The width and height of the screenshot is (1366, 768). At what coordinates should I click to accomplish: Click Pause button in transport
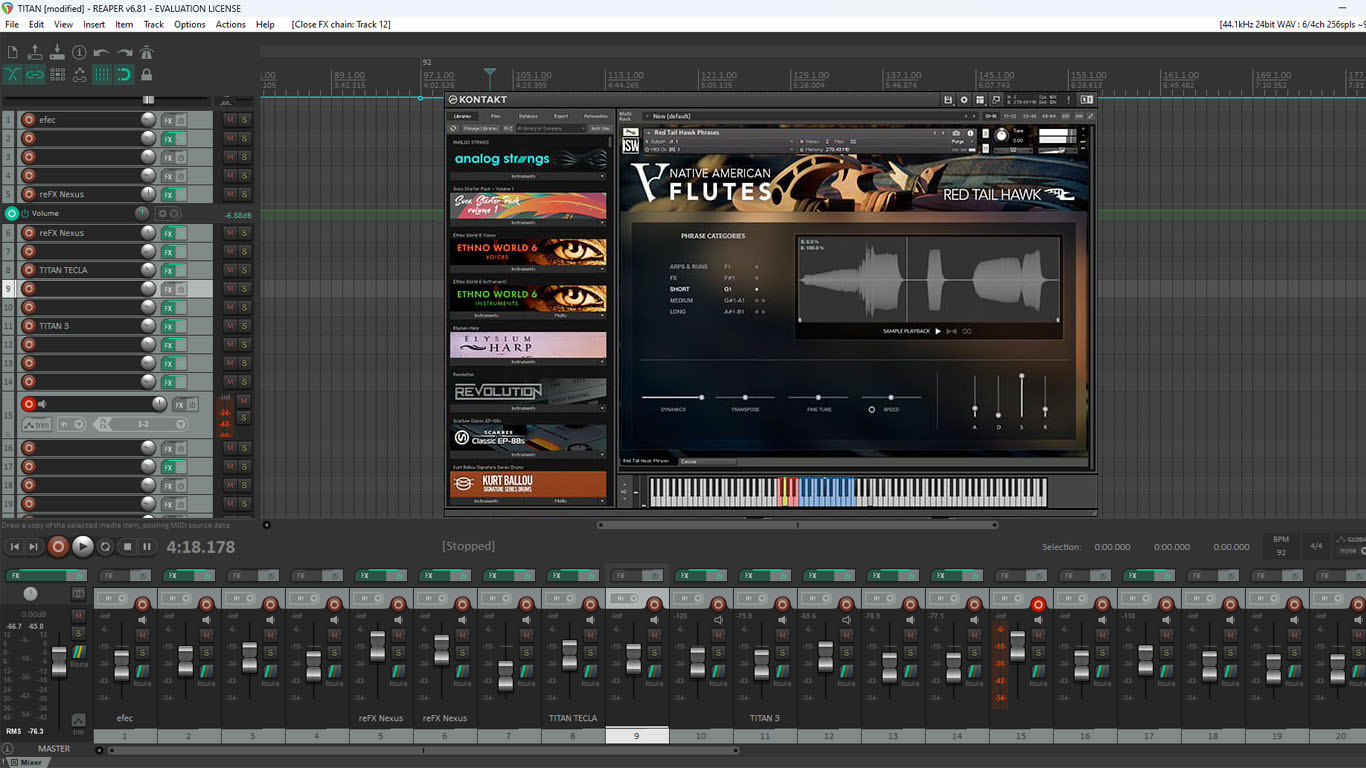click(147, 547)
